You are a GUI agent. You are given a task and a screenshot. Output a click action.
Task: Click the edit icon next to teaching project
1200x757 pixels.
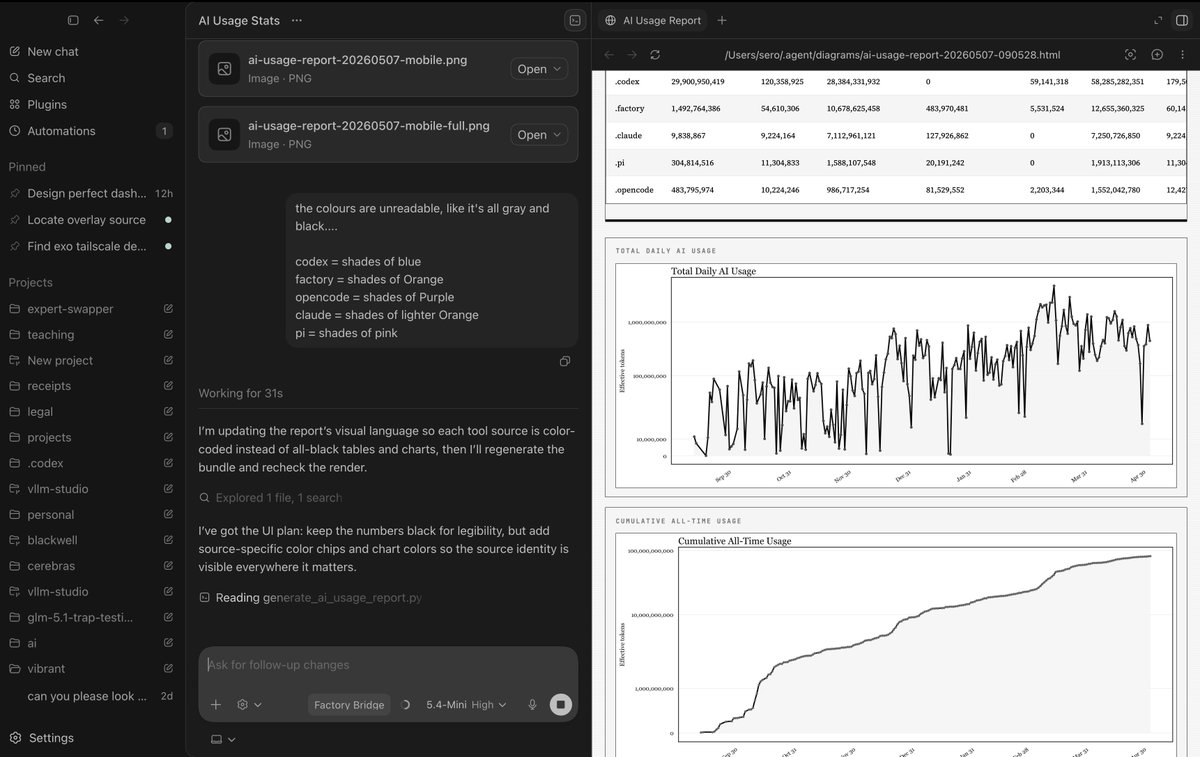click(x=168, y=335)
